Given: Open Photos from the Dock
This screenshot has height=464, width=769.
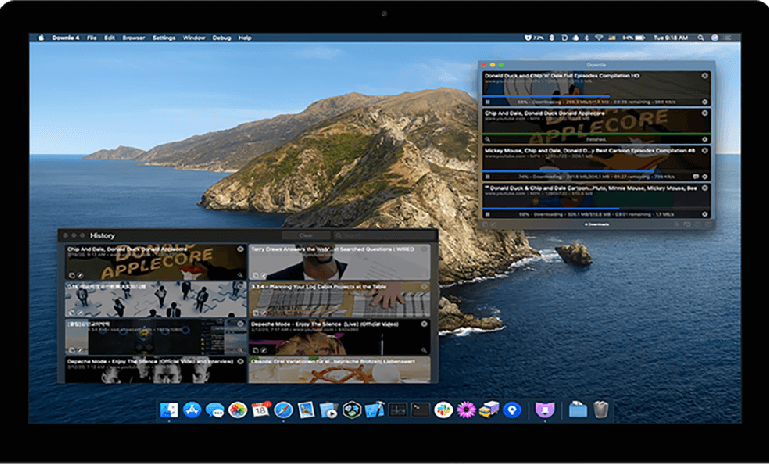Looking at the screenshot, I should pos(237,410).
